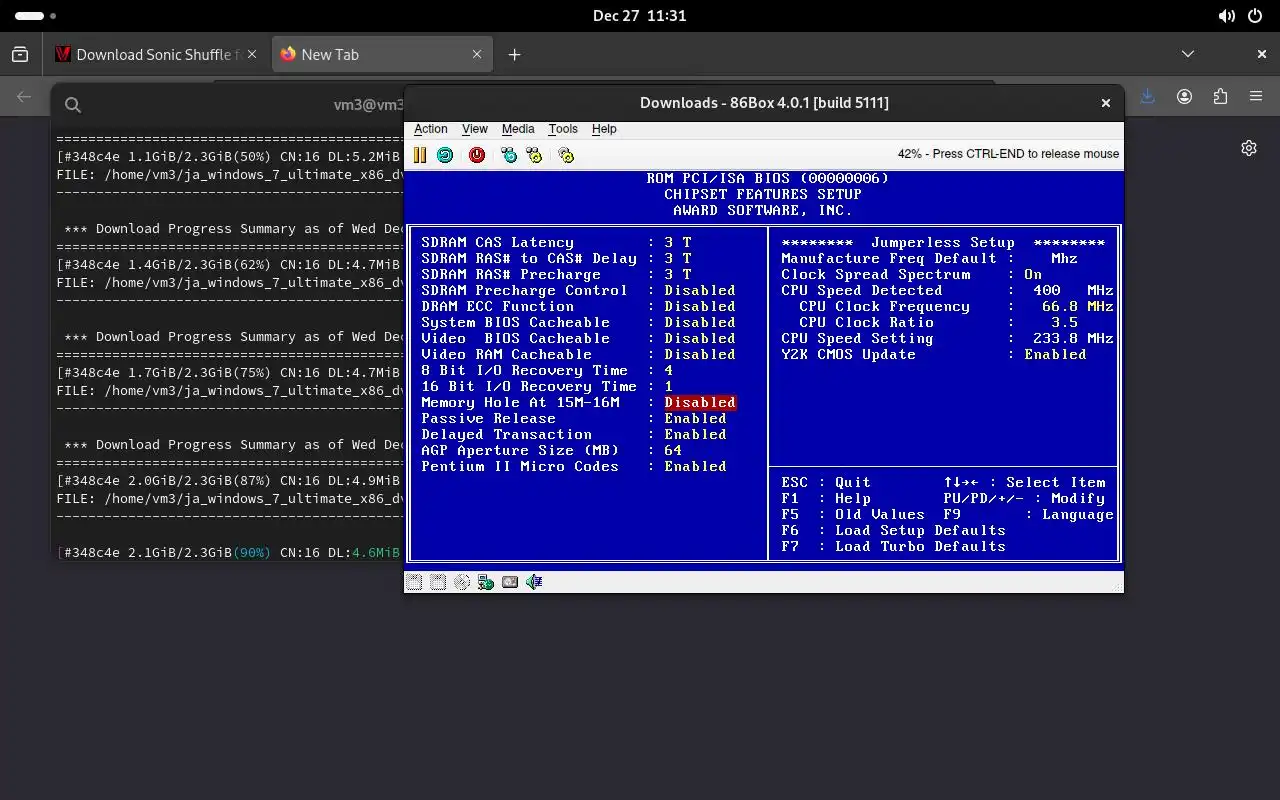
Task: Open the Help menu in 86Box
Action: click(x=604, y=129)
